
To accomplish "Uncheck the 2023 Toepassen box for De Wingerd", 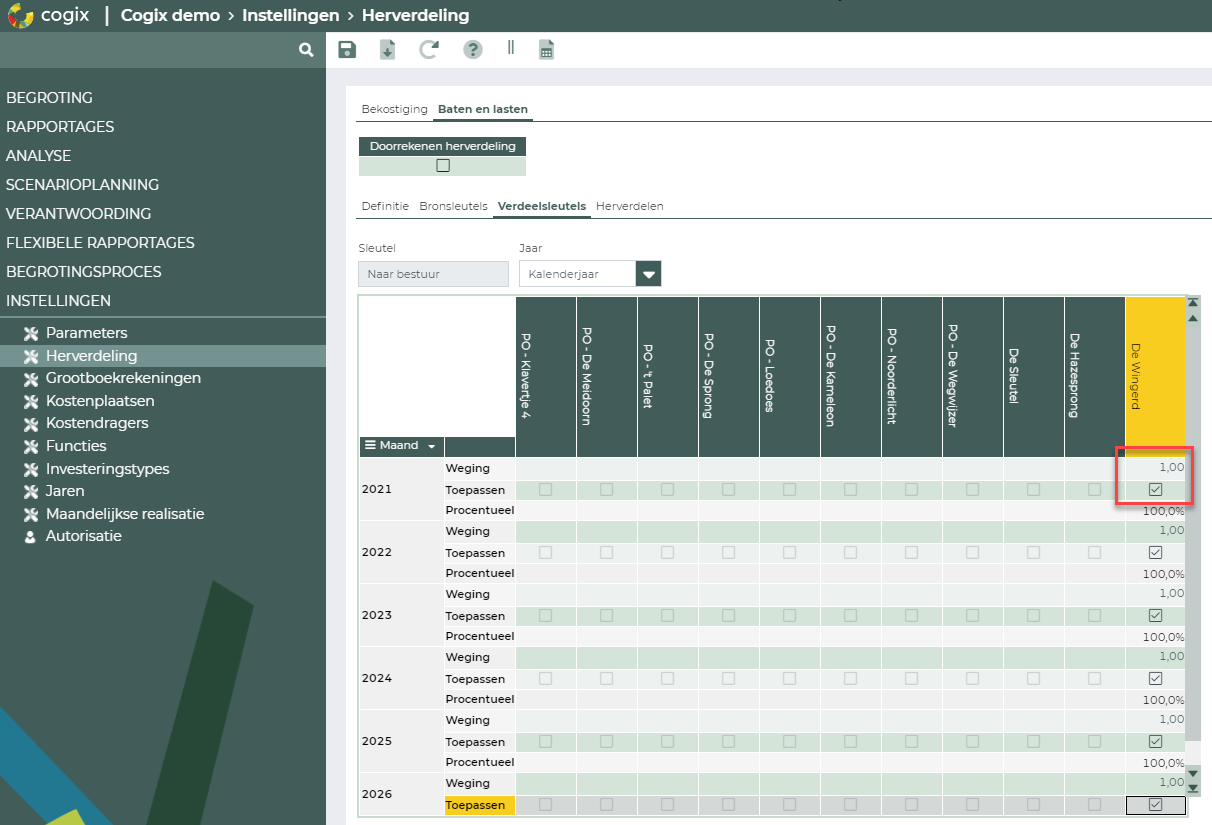I will [1155, 616].
